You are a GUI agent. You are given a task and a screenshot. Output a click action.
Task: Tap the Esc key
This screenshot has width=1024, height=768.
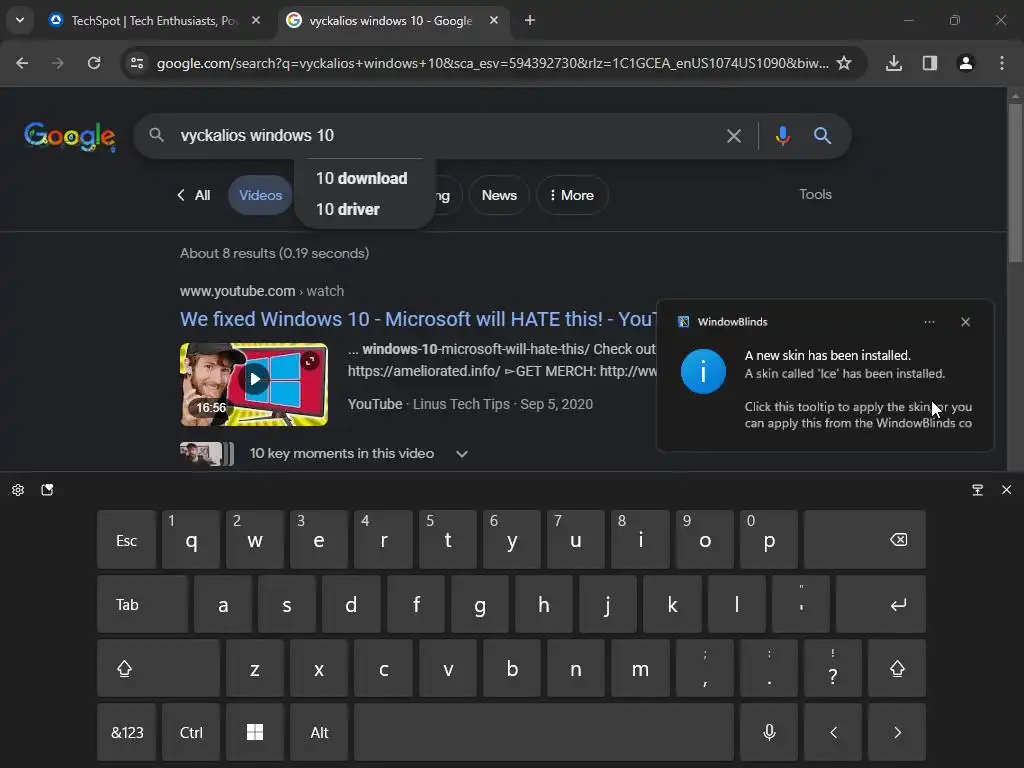126,540
